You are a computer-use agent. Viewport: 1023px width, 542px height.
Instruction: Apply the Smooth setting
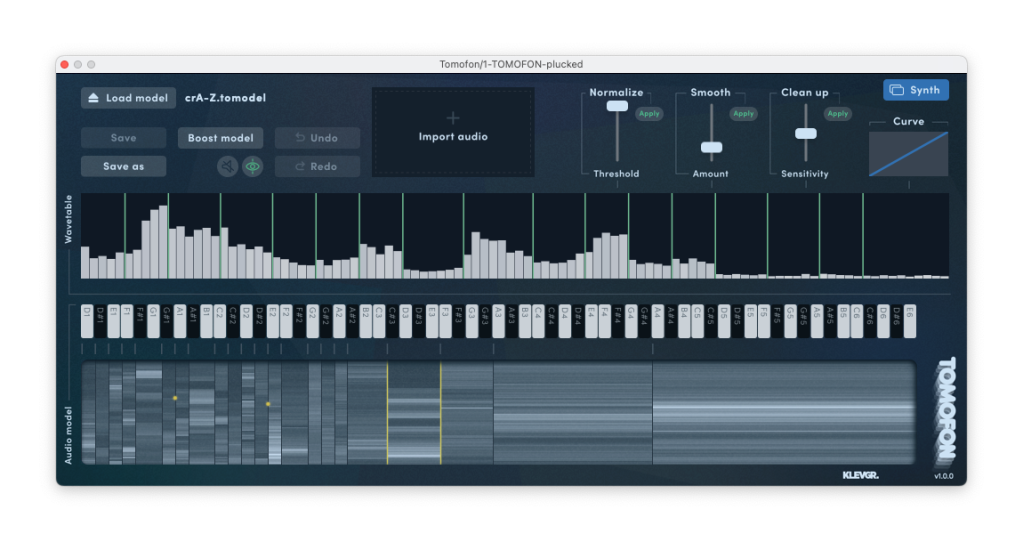pos(743,114)
